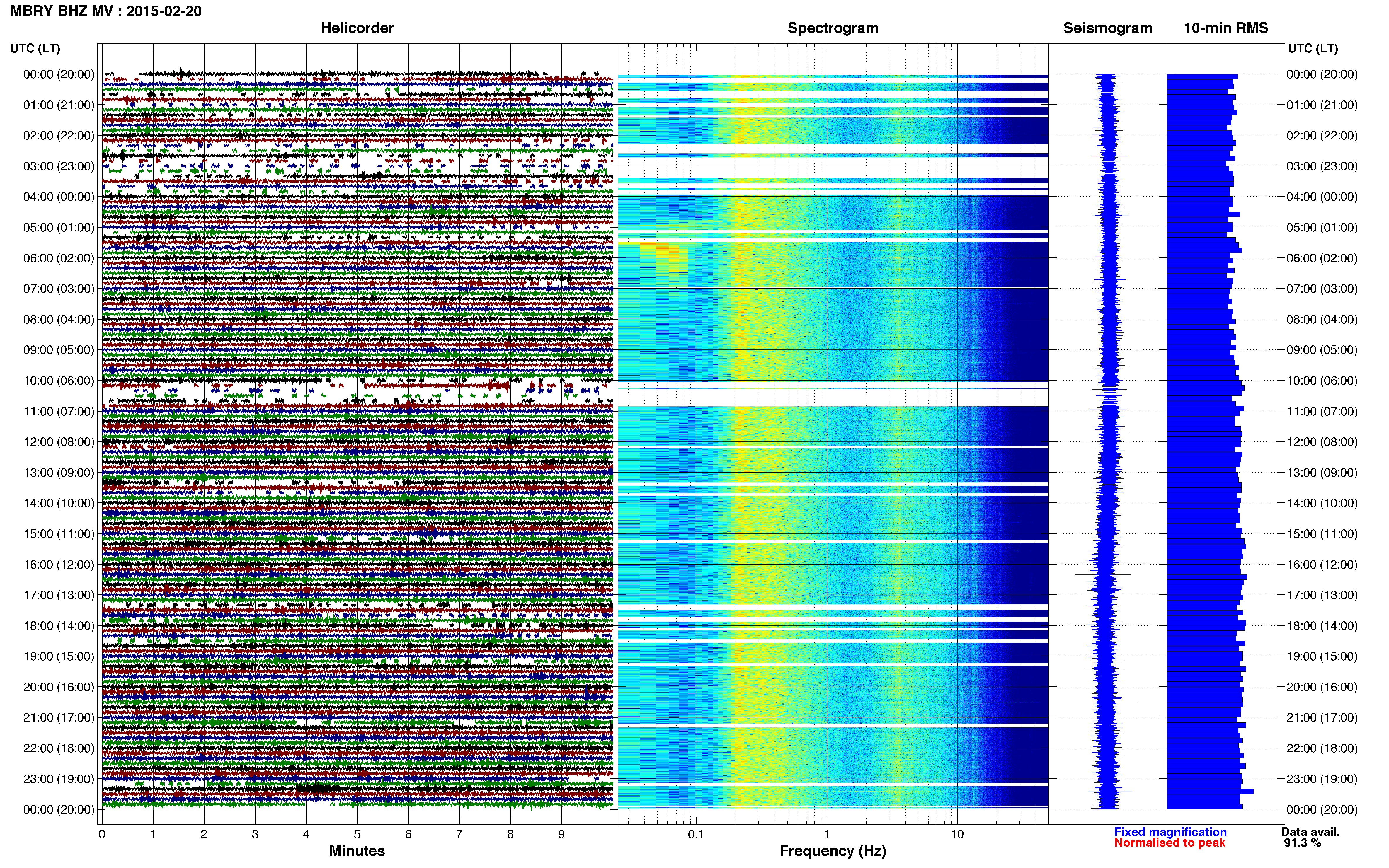Click right time label '01:00 (21:00)'
The image size is (1389, 868).
click(x=1322, y=105)
